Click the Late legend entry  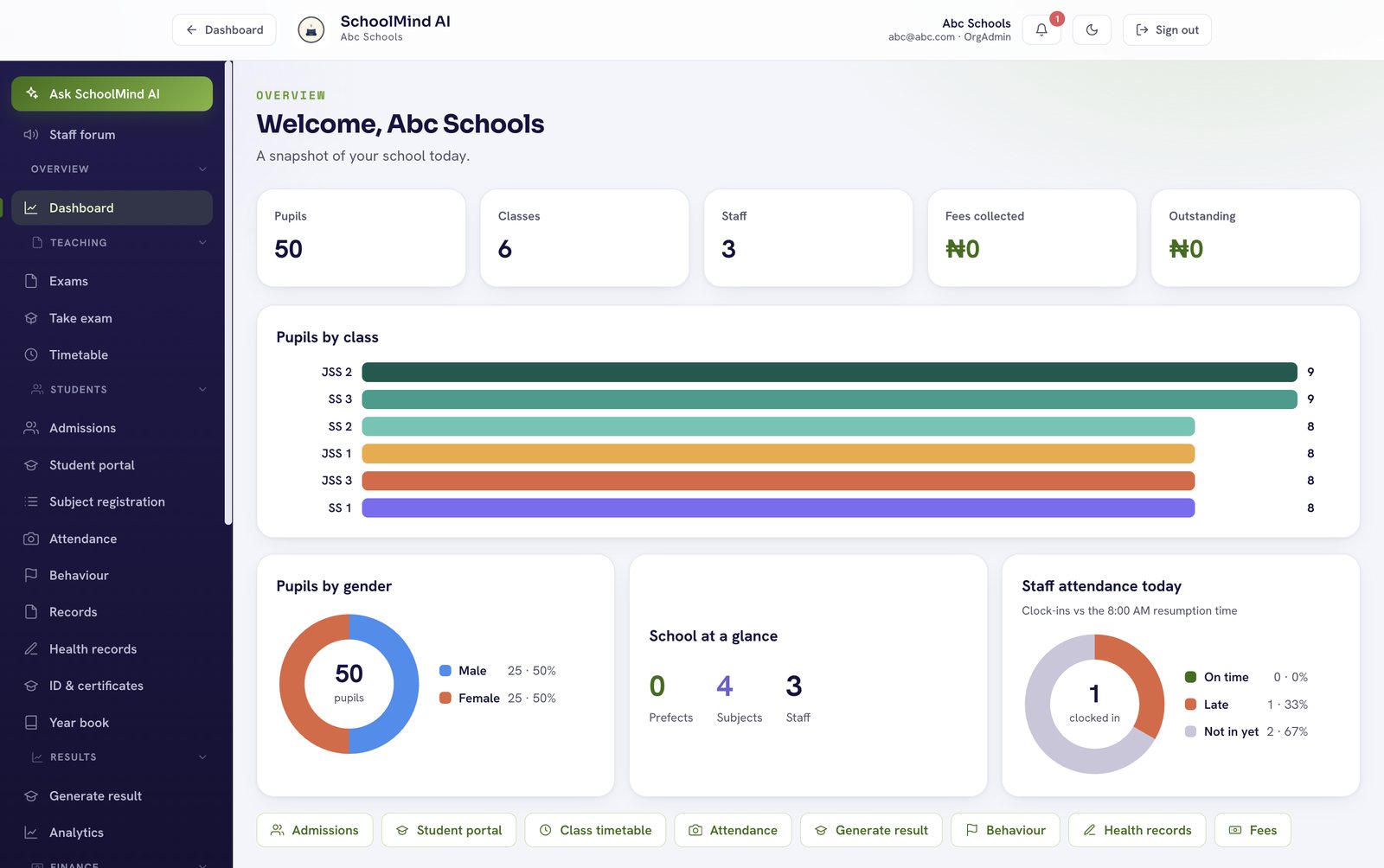(x=1246, y=705)
